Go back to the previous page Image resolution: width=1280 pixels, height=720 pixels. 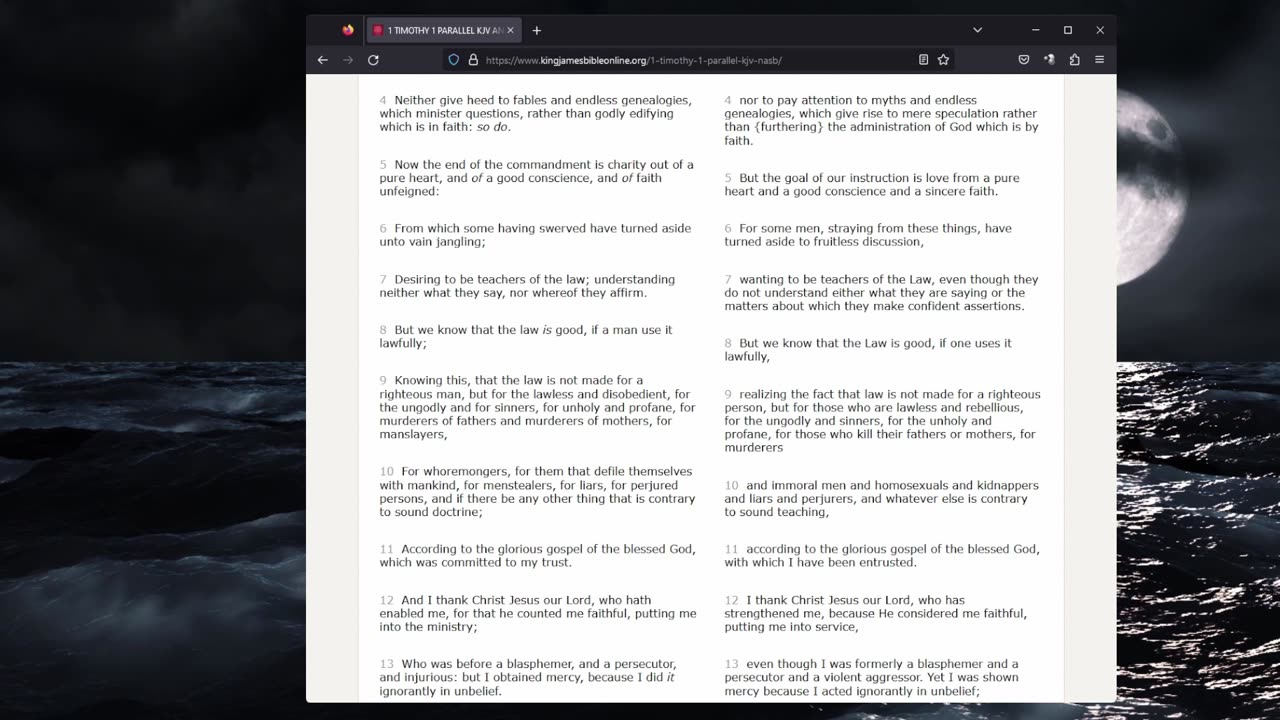click(322, 60)
